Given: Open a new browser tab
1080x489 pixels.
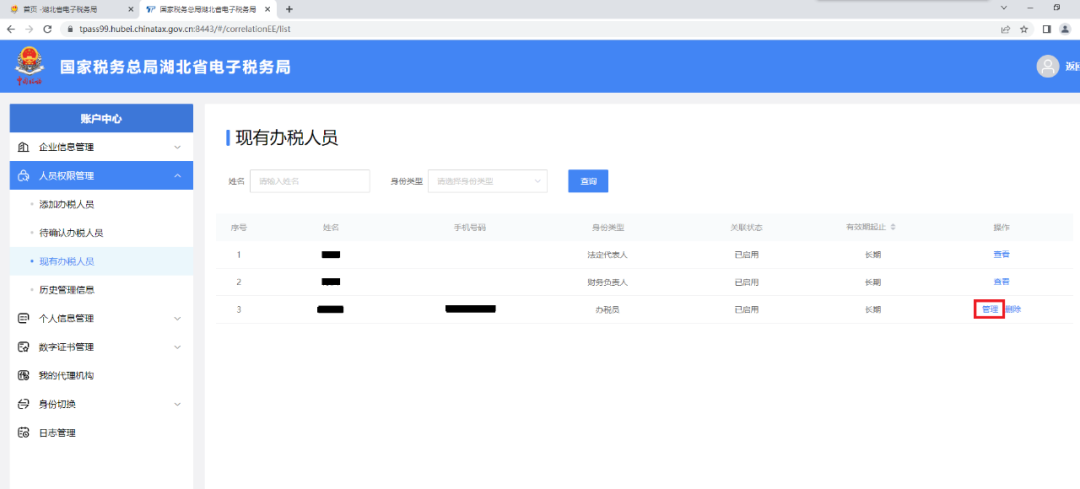Looking at the screenshot, I should [x=289, y=10].
